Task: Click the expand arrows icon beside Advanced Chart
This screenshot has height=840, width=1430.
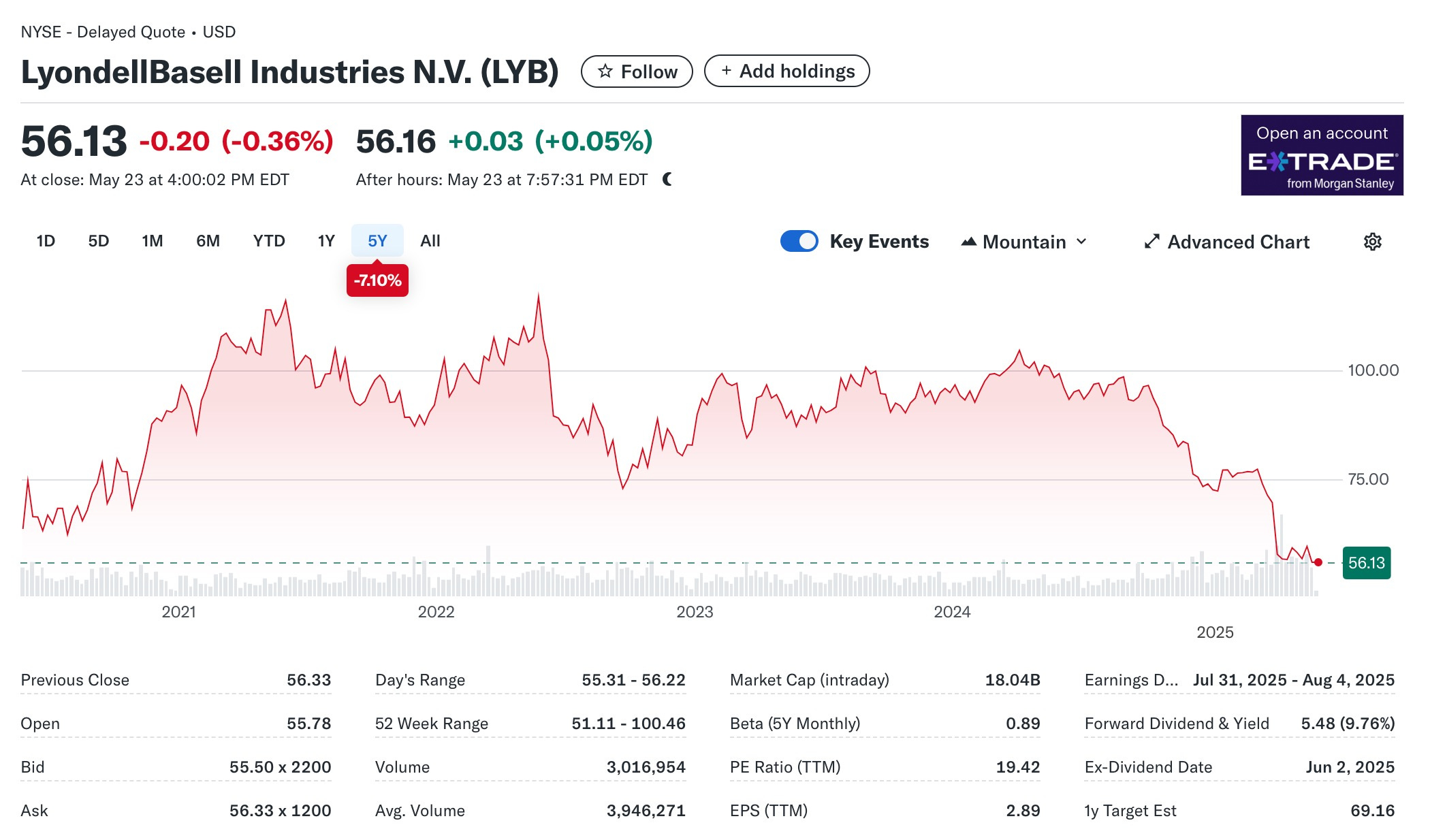Action: (x=1151, y=242)
